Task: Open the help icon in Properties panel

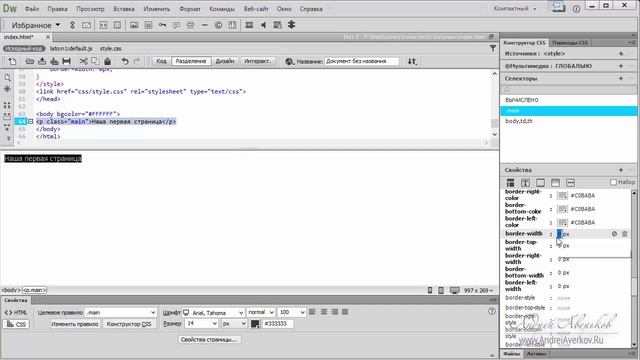Action: [x=492, y=311]
